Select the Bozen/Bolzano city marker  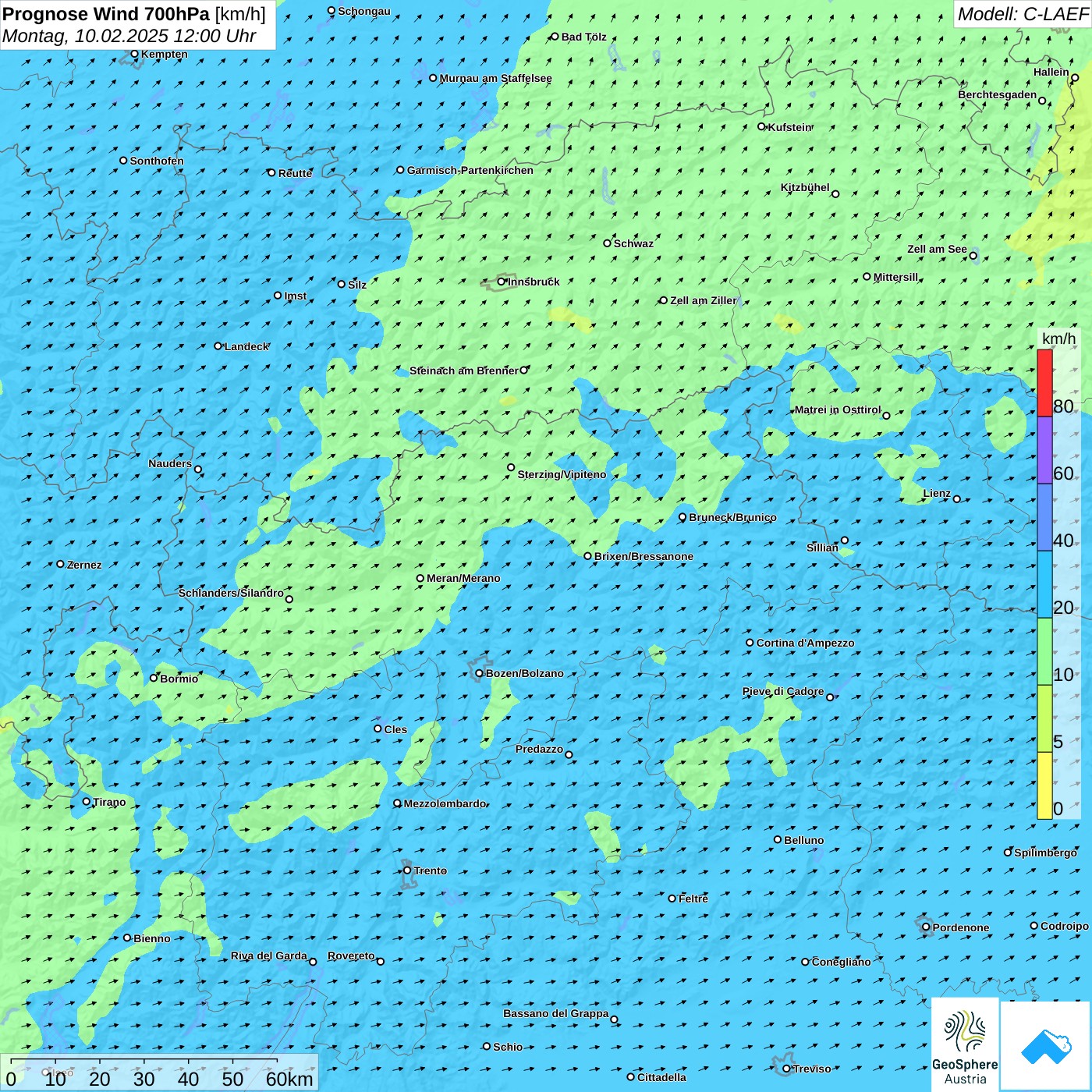coord(479,673)
